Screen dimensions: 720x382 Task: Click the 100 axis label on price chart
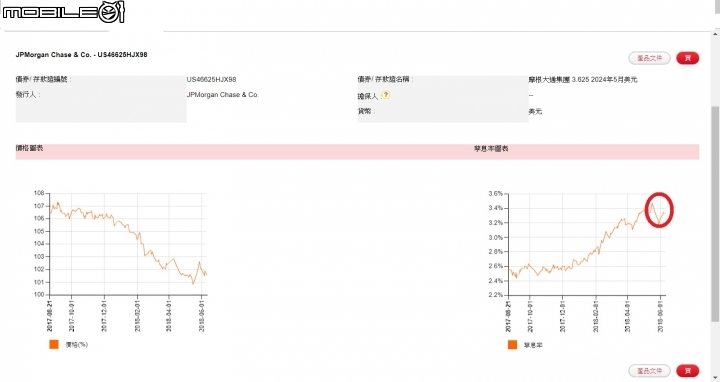pyautogui.click(x=39, y=295)
